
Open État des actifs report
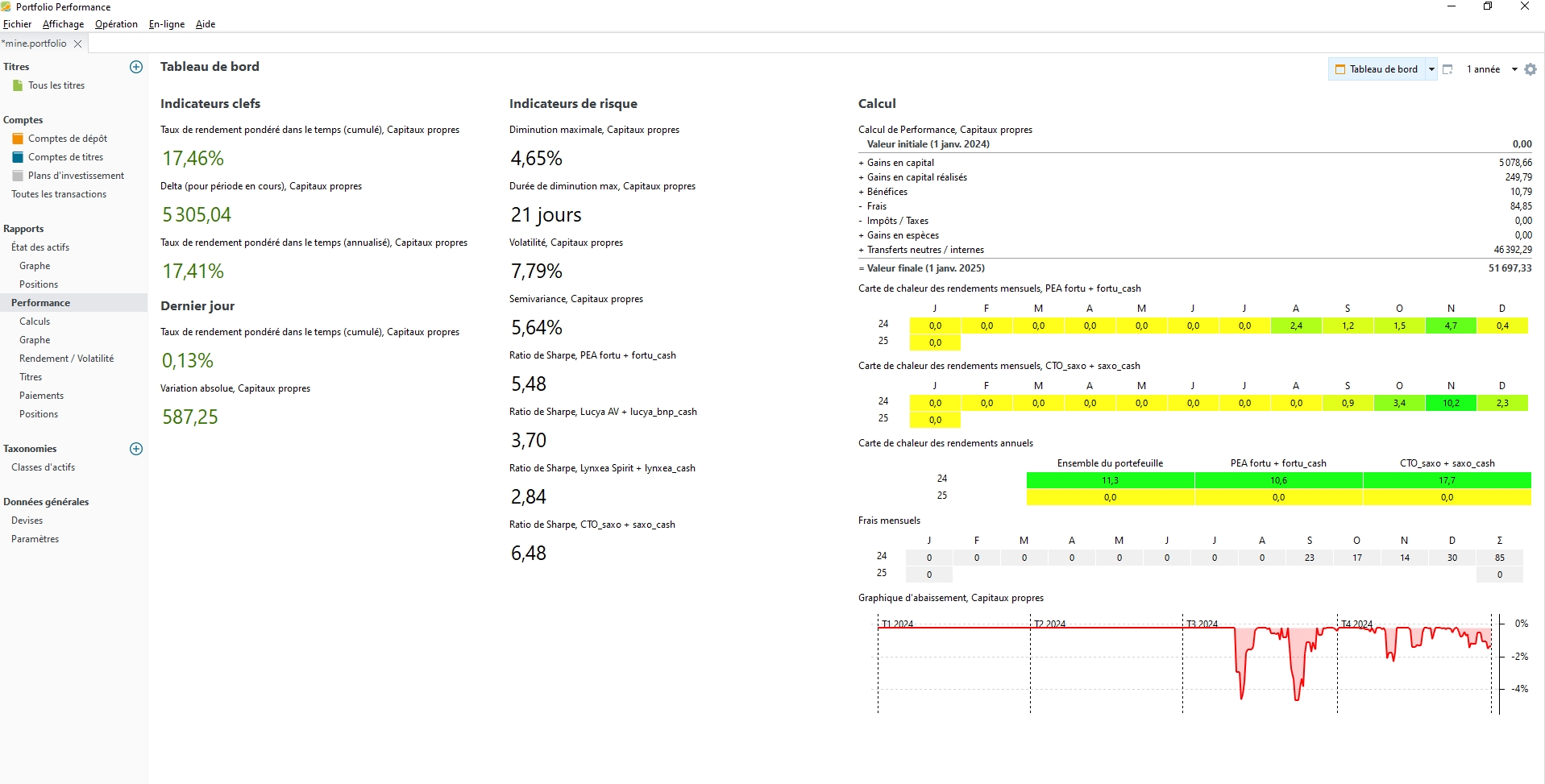[x=40, y=247]
